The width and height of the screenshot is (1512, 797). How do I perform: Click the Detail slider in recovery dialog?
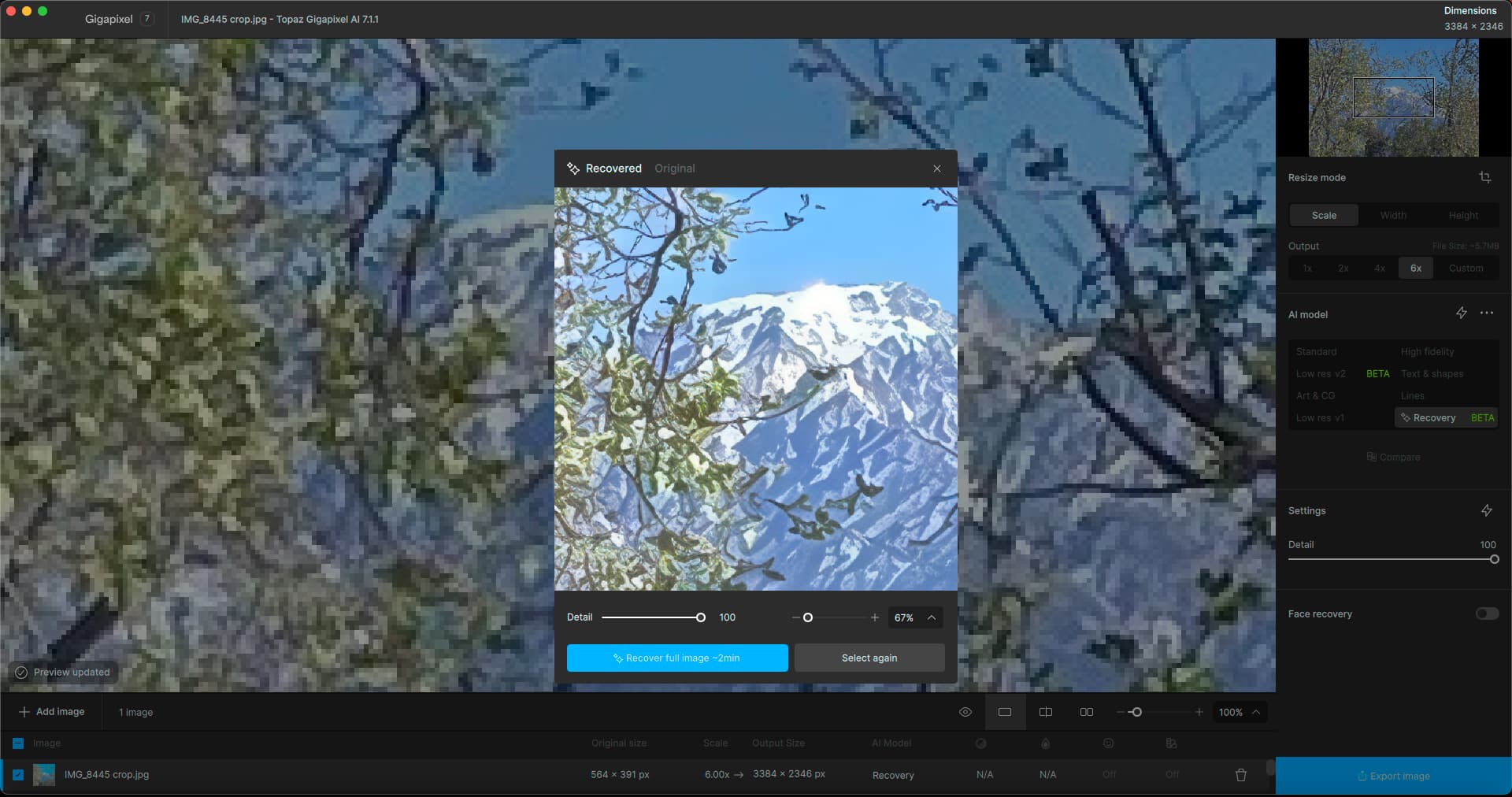tap(652, 617)
